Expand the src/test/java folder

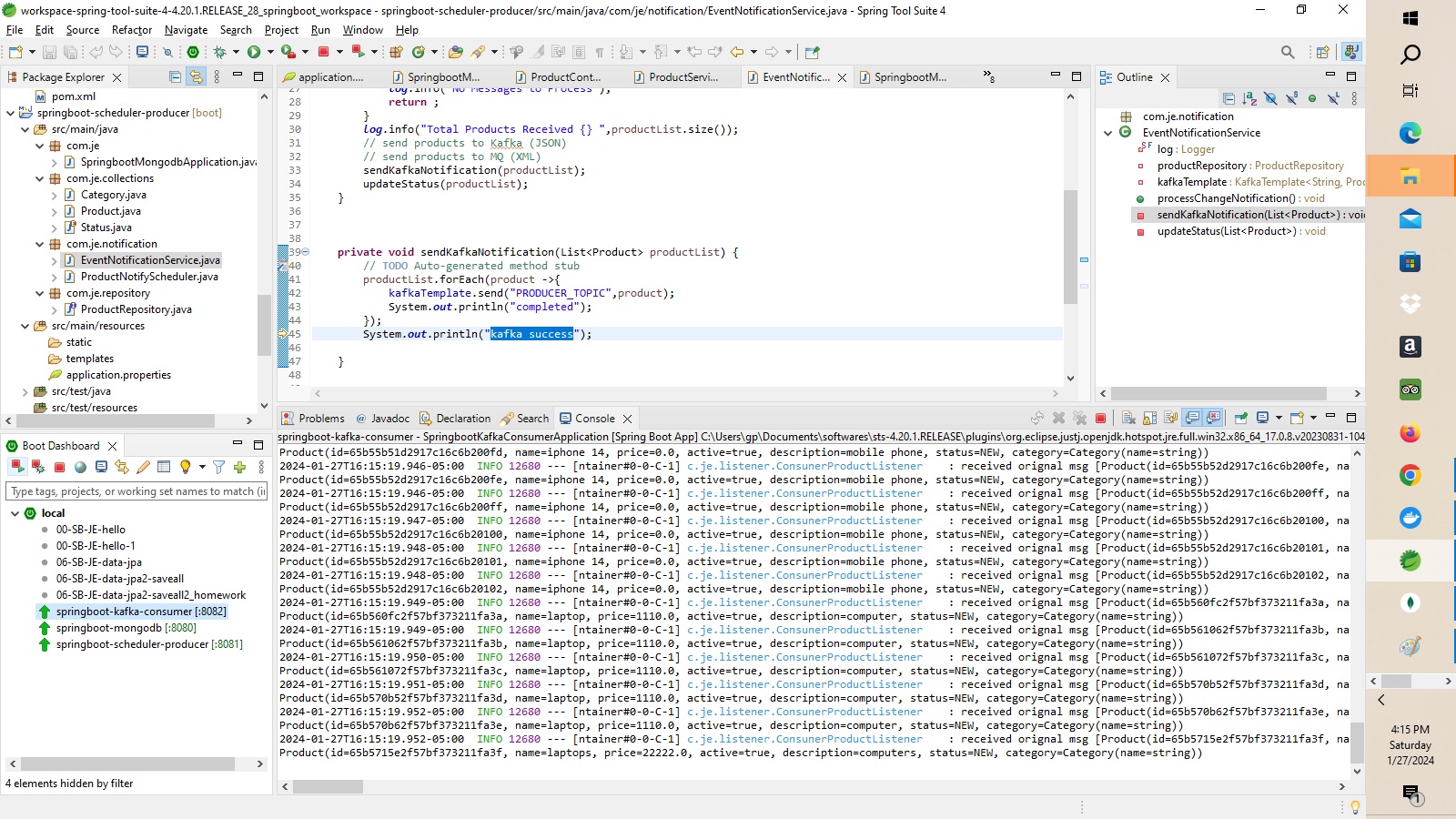coord(25,391)
